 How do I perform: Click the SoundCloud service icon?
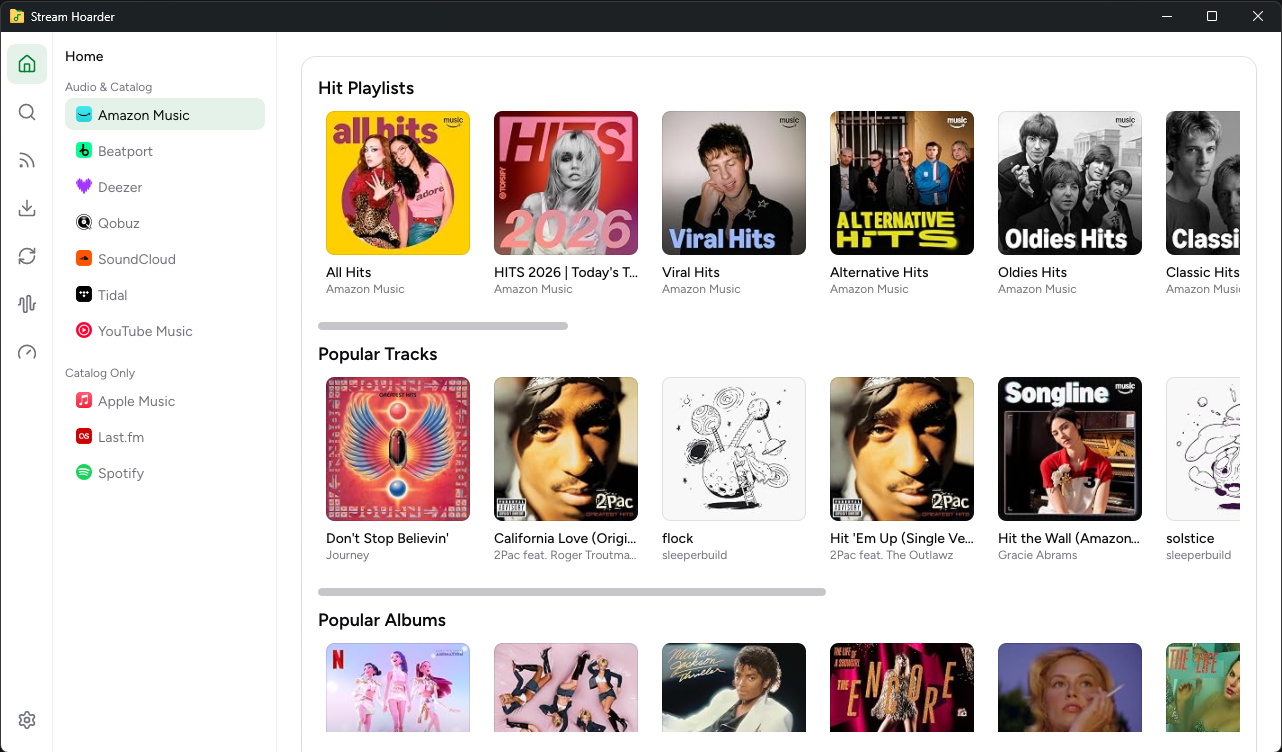[x=84, y=259]
